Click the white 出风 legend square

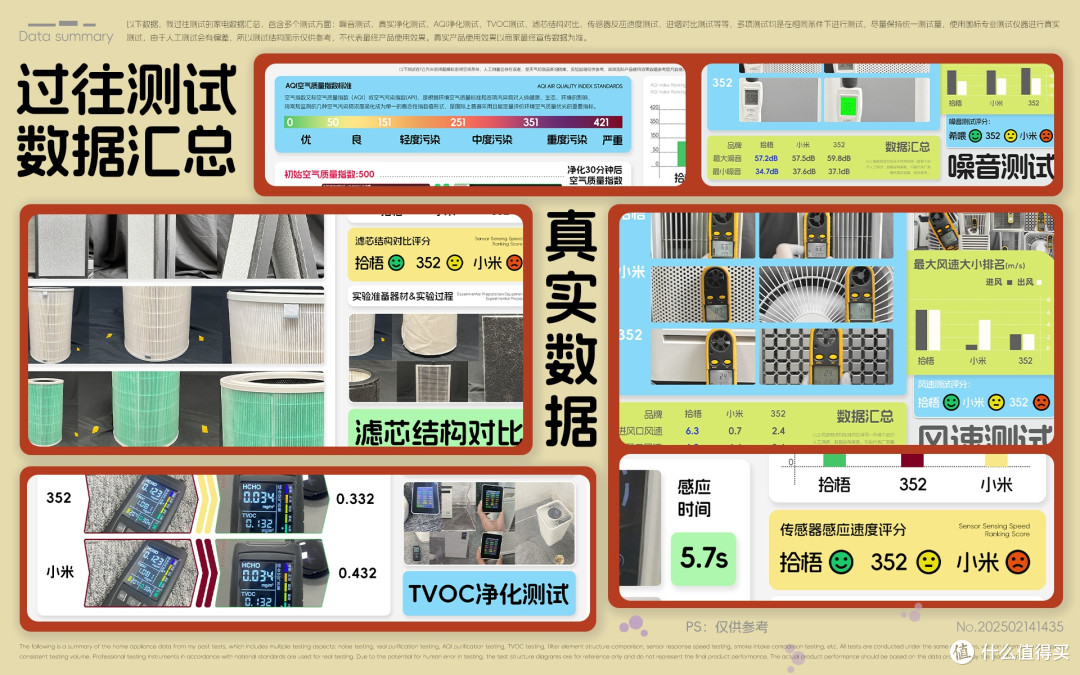(1039, 282)
